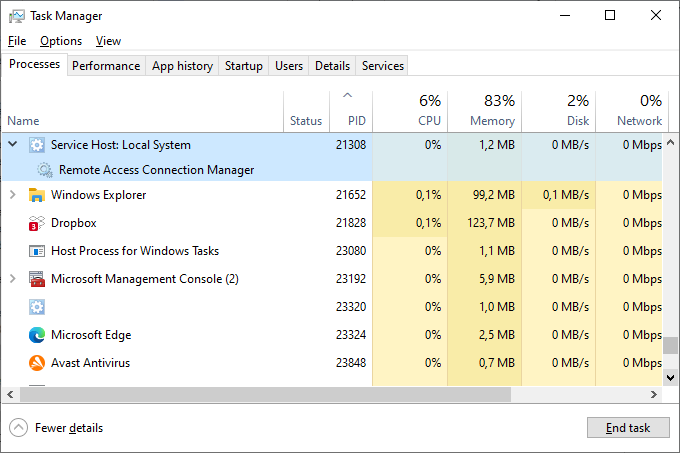The width and height of the screenshot is (680, 453).
Task: Click the Remote Access Connection Manager service icon
Action: point(45,170)
